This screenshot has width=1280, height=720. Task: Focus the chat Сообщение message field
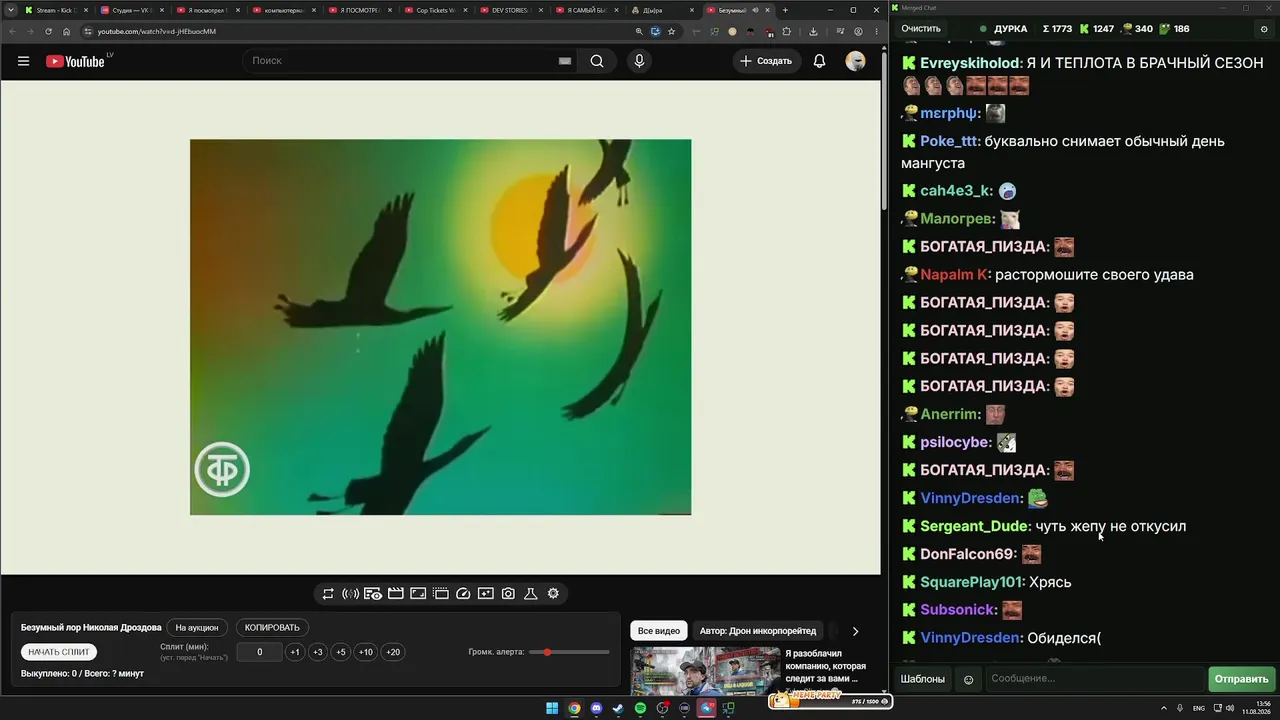[1095, 679]
